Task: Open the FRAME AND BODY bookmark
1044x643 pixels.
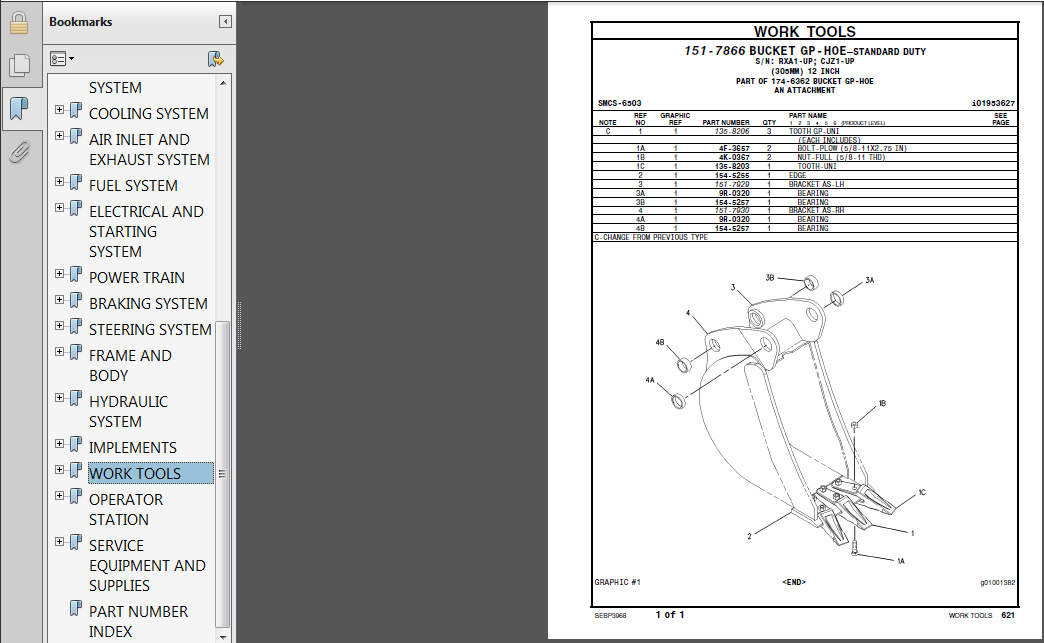Action: pos(130,365)
